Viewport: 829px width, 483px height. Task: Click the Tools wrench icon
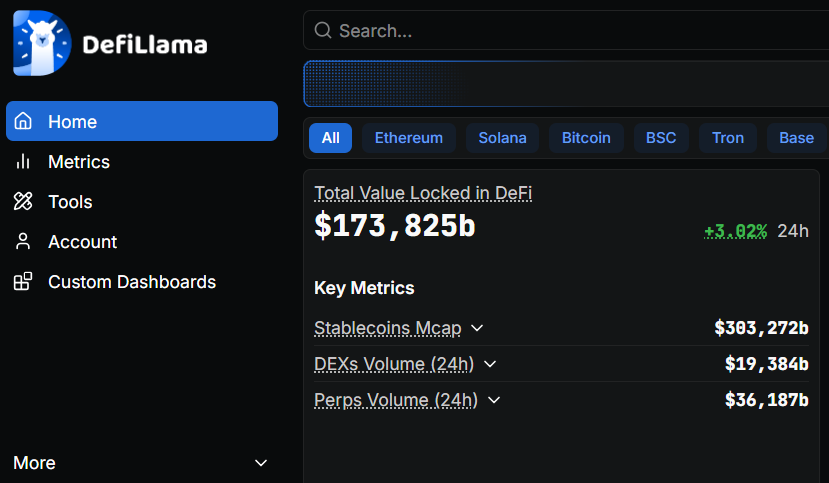pos(23,202)
